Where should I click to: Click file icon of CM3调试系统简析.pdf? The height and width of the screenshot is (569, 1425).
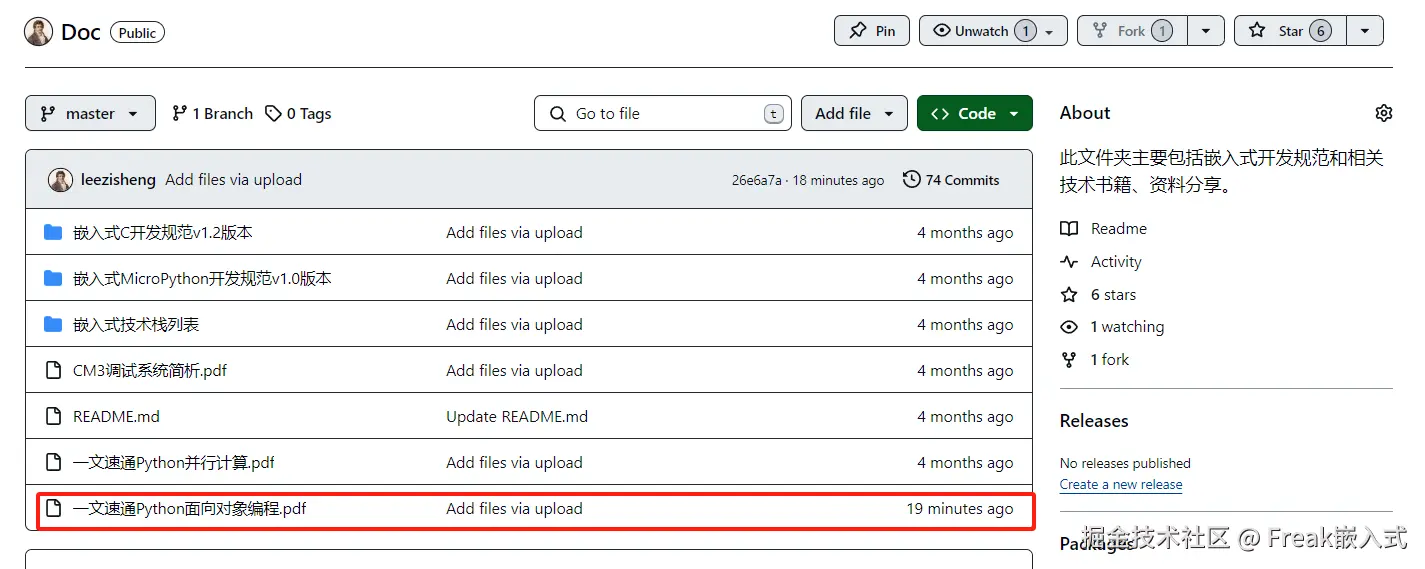click(x=54, y=371)
